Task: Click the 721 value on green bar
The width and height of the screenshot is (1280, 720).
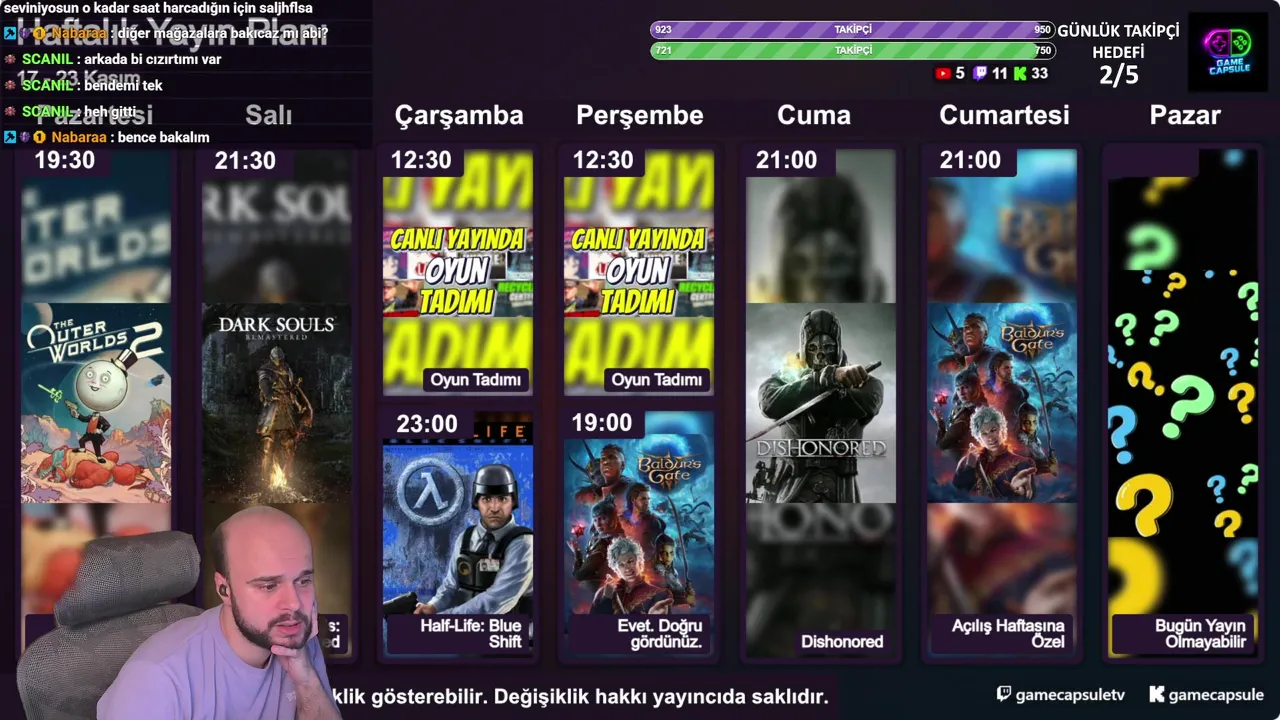Action: (x=663, y=50)
